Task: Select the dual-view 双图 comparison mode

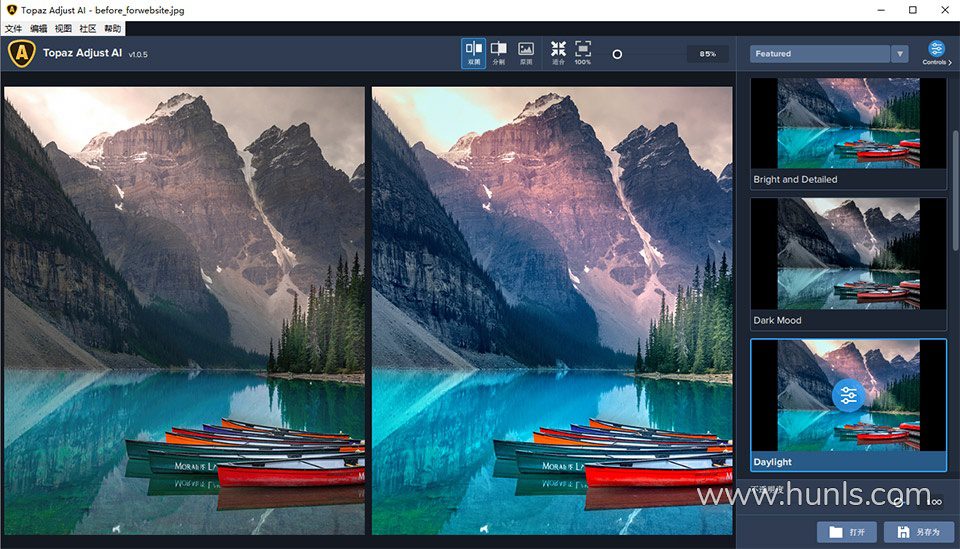Action: [473, 54]
